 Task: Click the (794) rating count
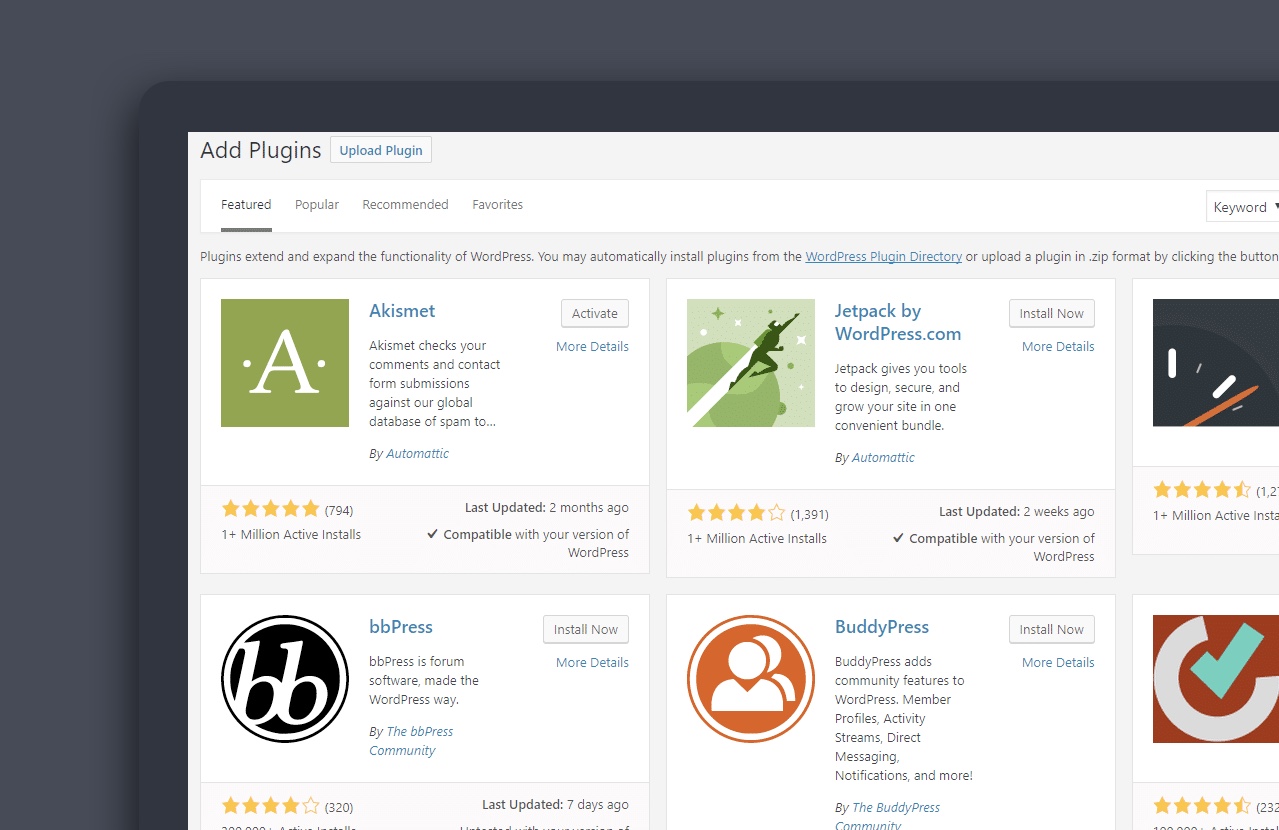(x=339, y=510)
